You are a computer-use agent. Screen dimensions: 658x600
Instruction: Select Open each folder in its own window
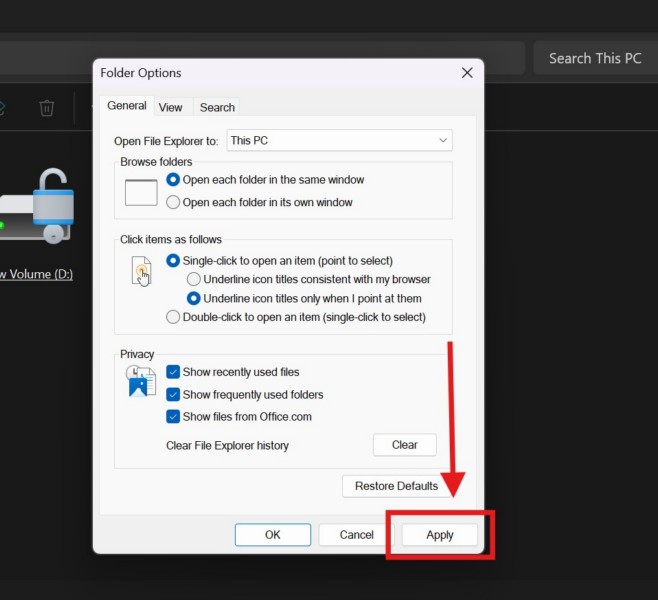click(x=173, y=202)
